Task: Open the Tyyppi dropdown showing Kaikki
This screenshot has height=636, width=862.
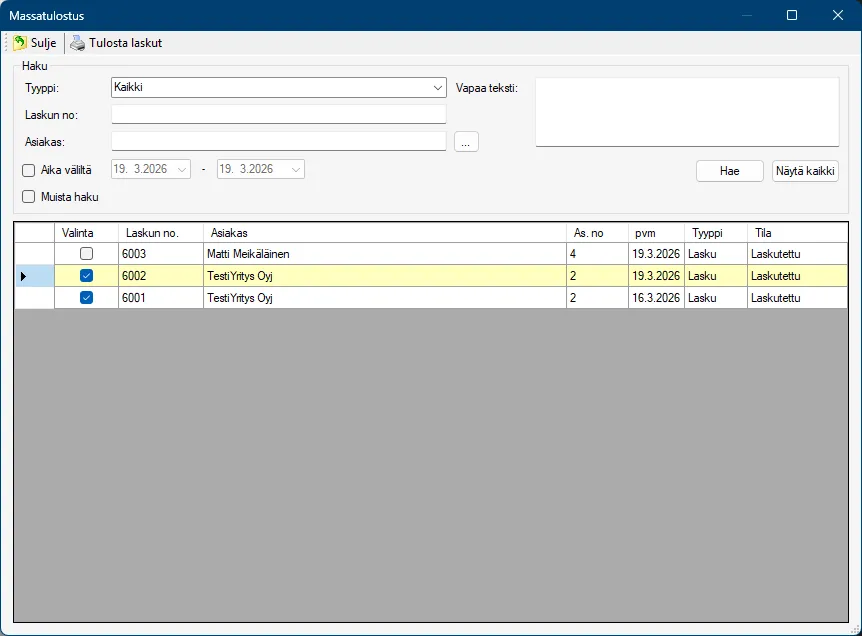Action: 438,88
